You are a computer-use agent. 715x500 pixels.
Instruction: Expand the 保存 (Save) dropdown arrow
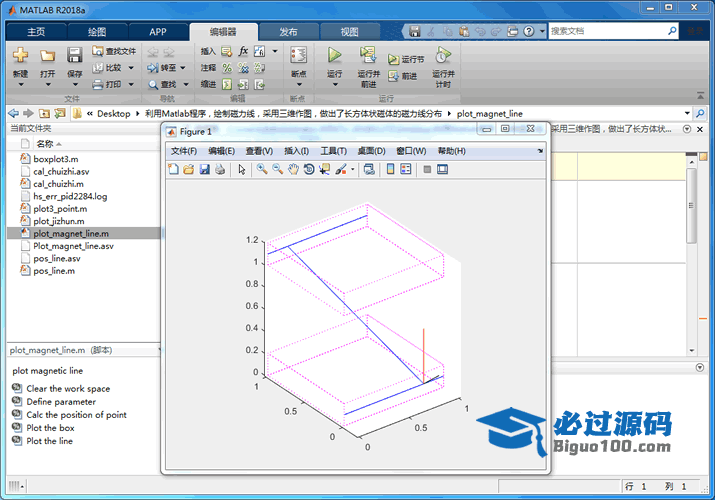tap(75, 84)
